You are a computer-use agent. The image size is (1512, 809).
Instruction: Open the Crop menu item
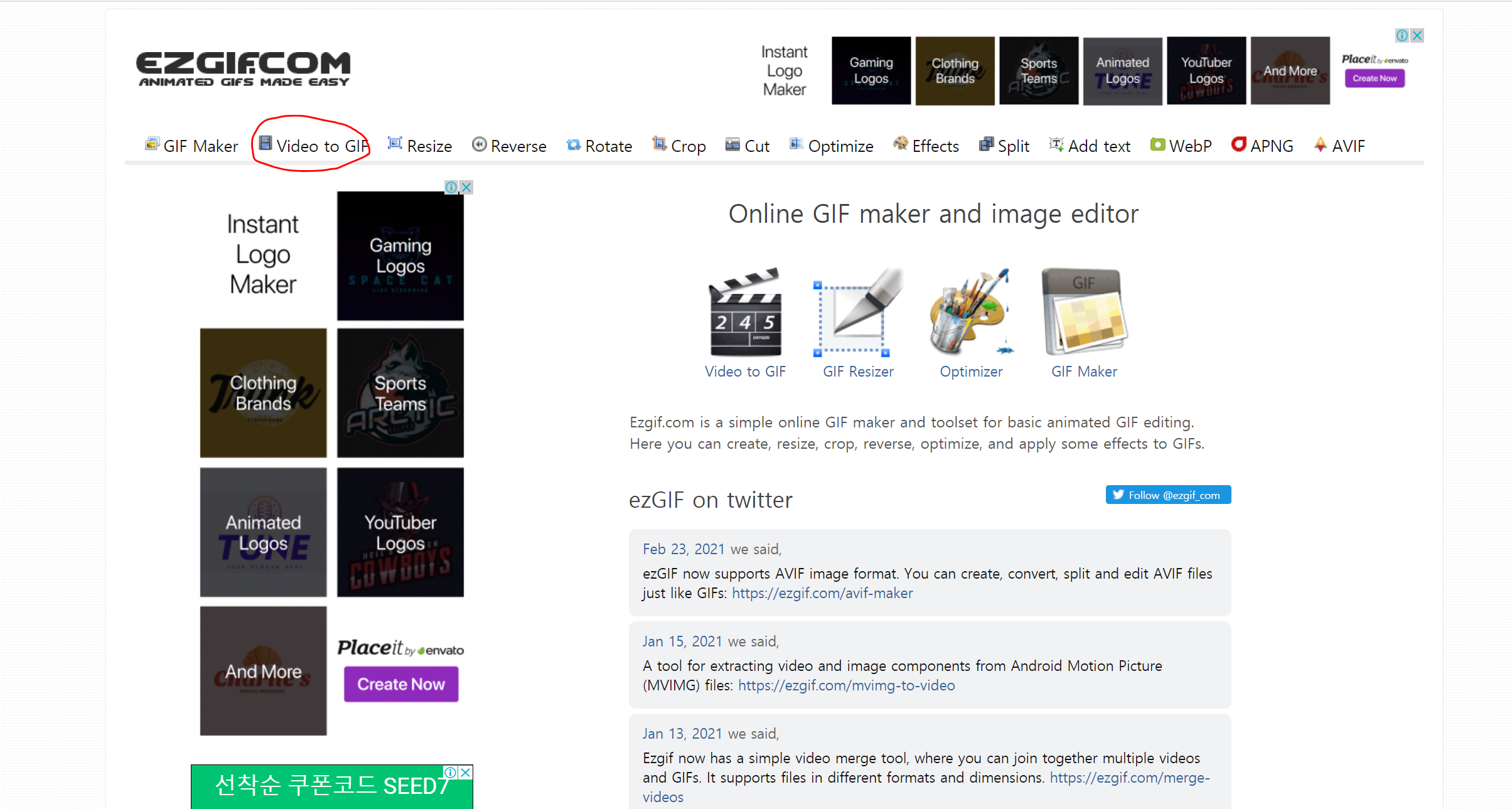[x=679, y=146]
